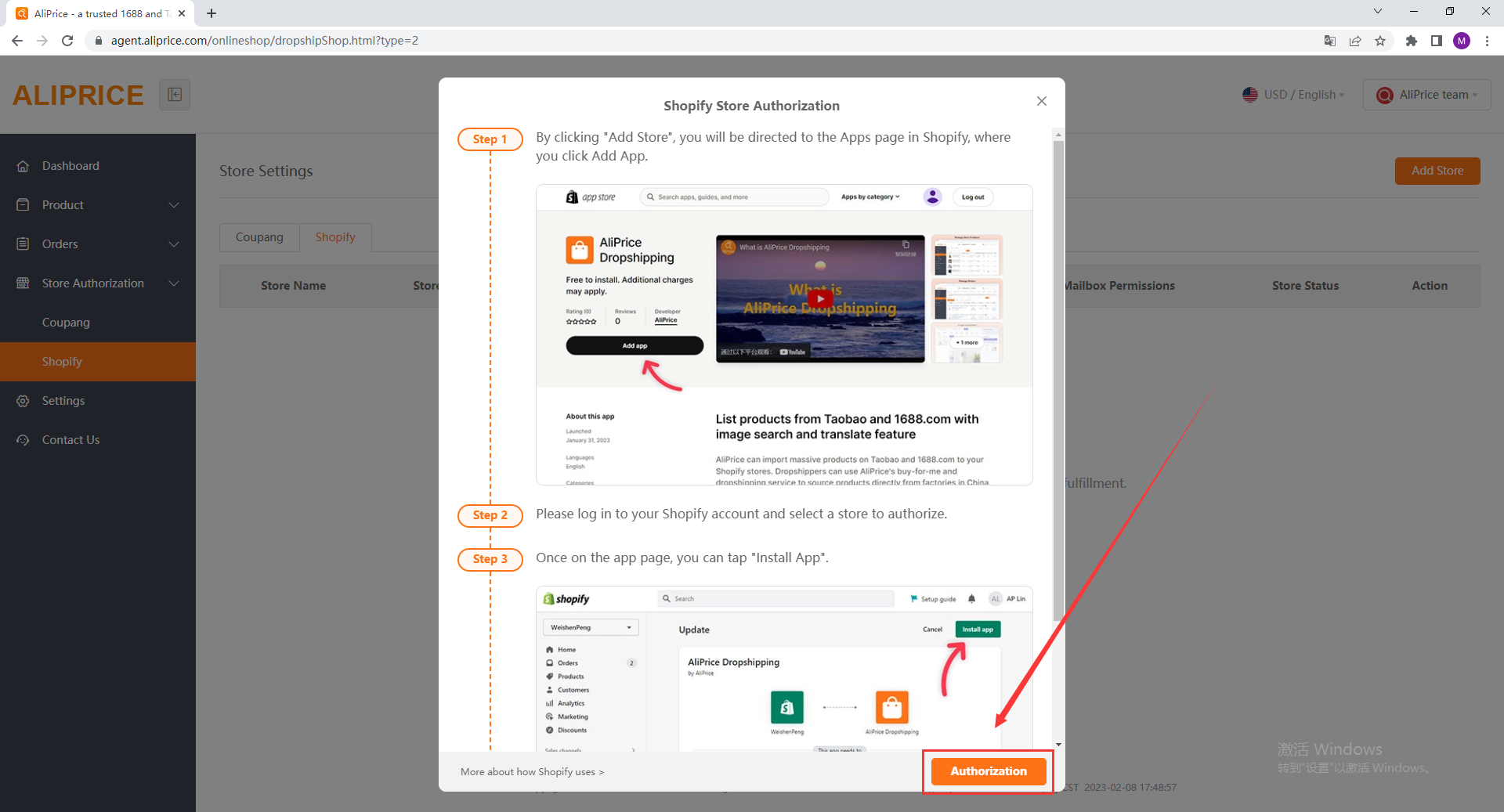Click the translate page icon
Image resolution: width=1504 pixels, height=812 pixels.
(1330, 41)
